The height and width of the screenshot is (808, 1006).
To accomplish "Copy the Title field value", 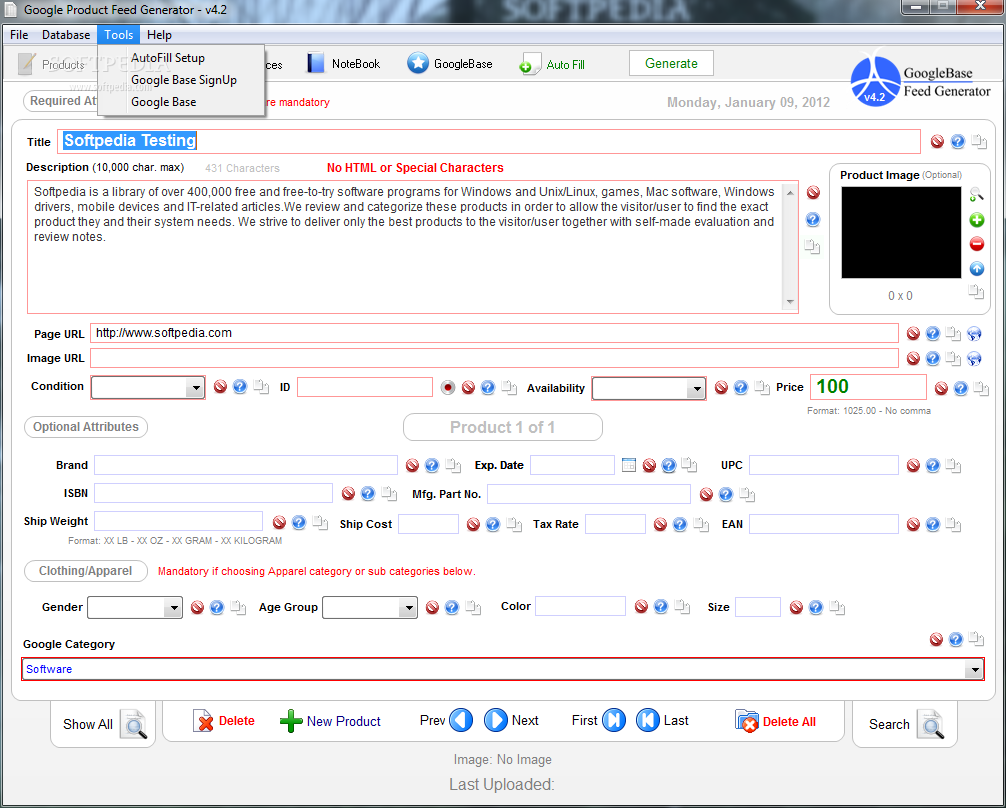I will tap(978, 142).
